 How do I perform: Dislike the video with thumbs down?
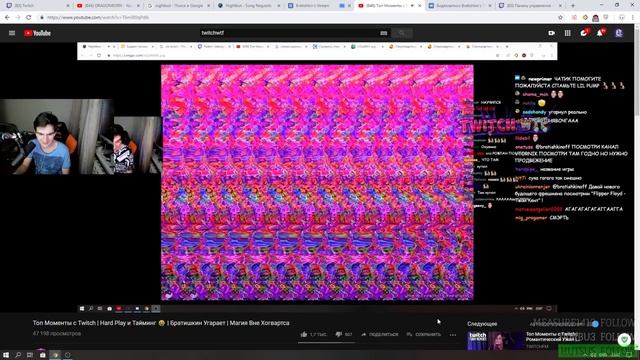coord(343,334)
